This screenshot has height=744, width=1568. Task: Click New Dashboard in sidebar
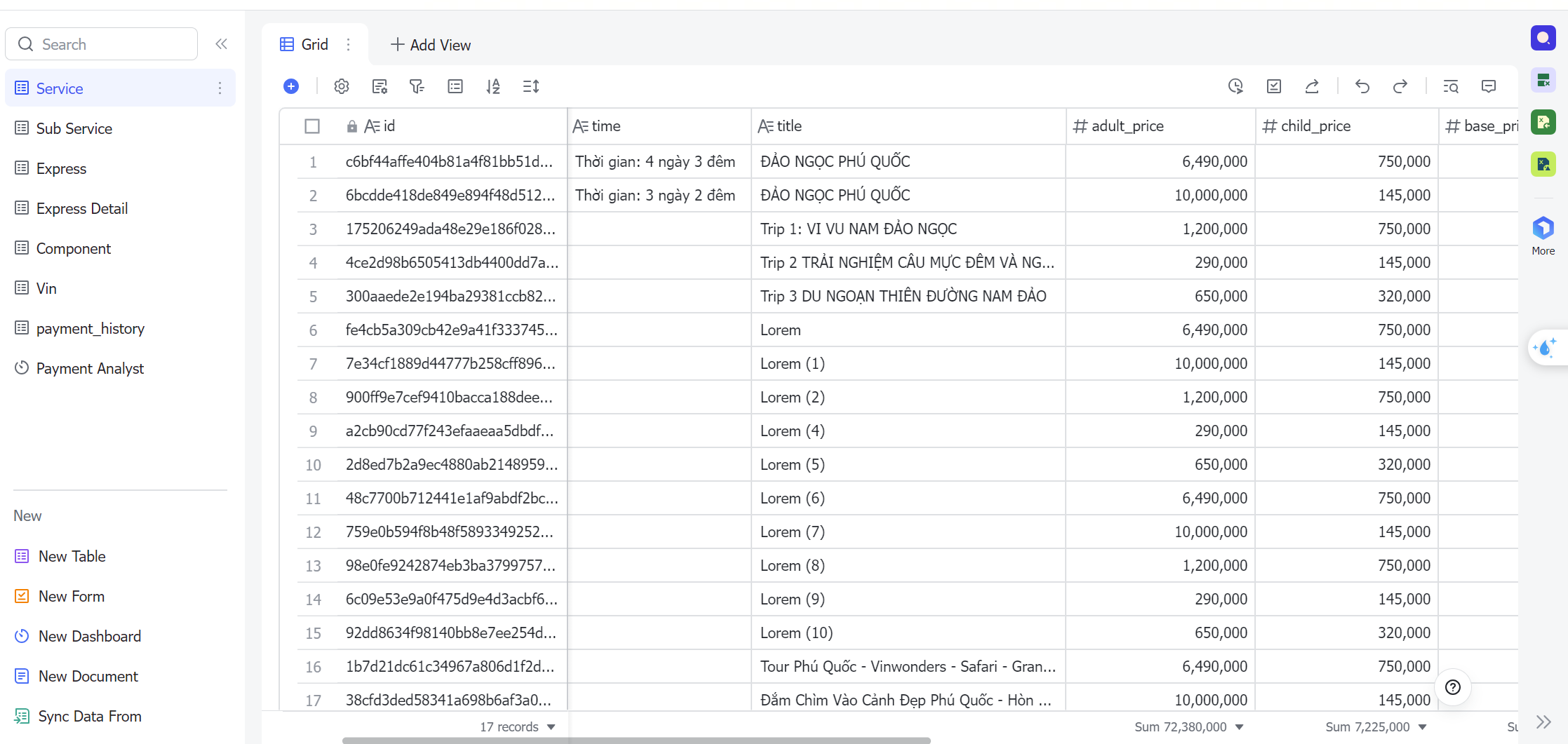click(89, 636)
